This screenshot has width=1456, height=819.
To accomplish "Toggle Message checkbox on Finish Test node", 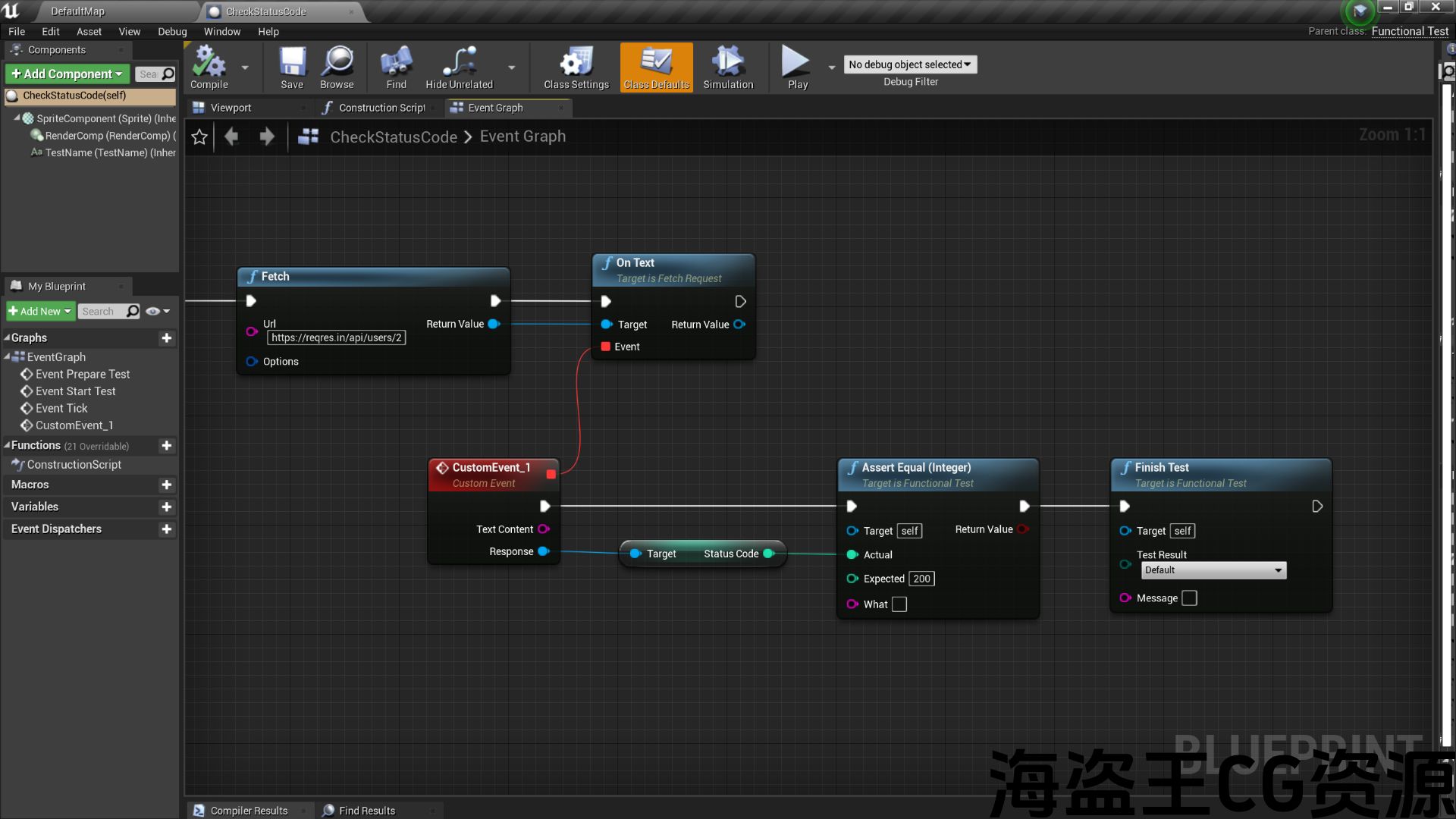I will [1190, 598].
